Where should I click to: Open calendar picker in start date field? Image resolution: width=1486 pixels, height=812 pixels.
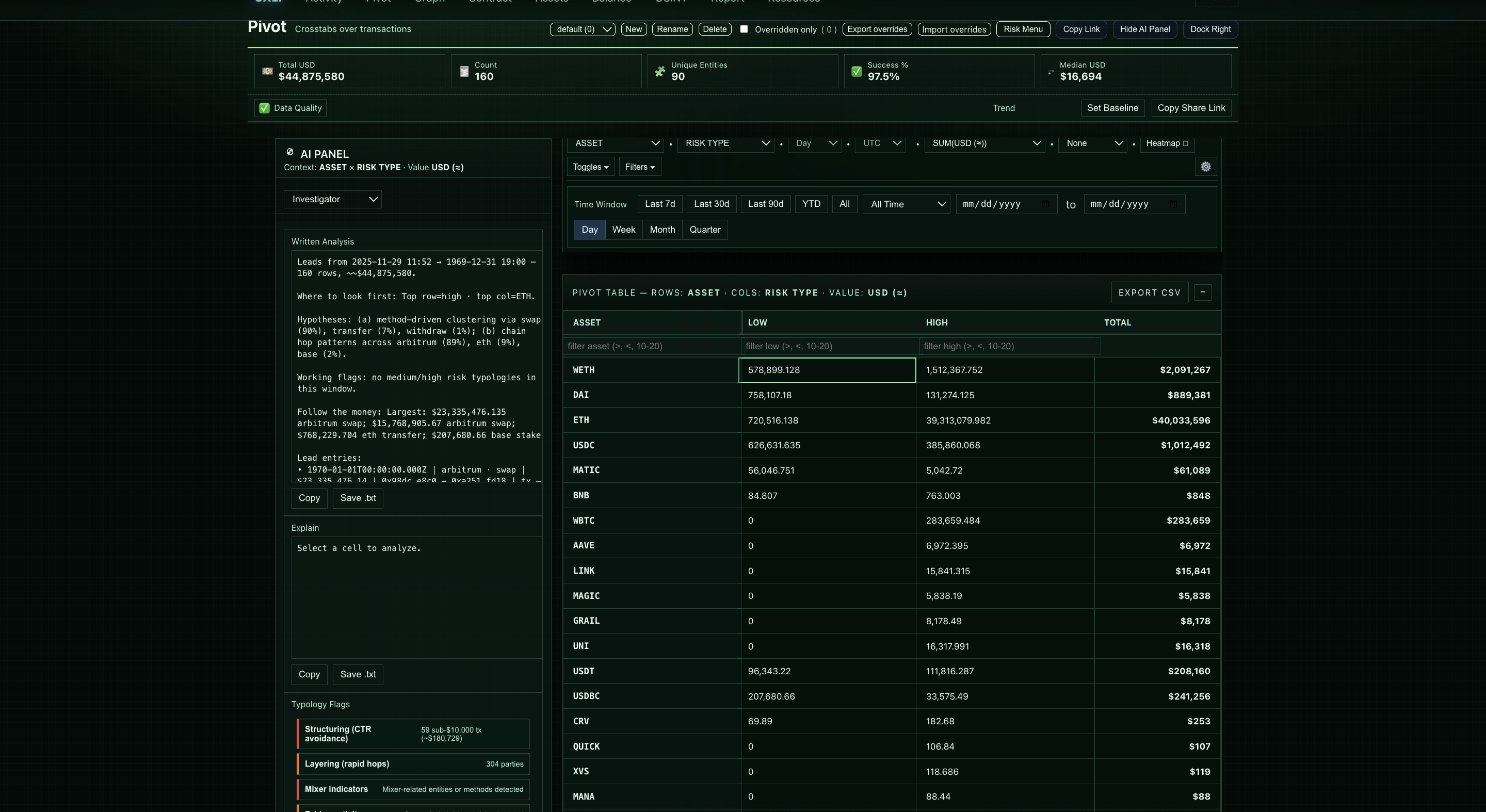click(x=1045, y=204)
